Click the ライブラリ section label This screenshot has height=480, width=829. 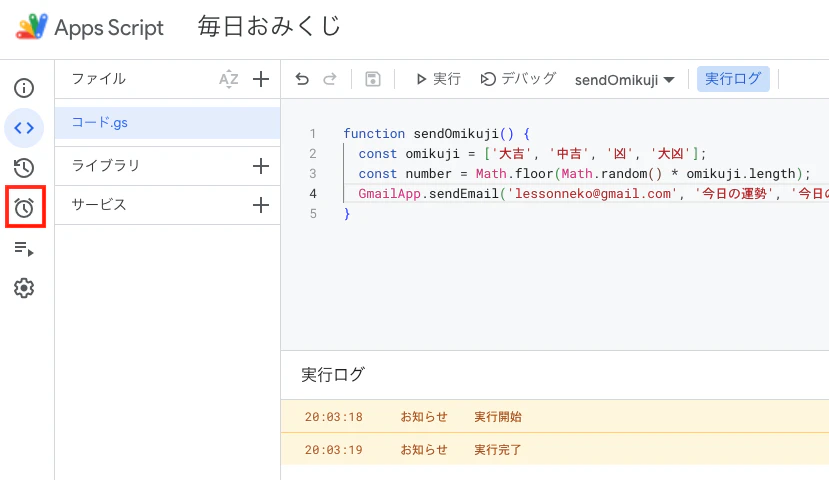(x=106, y=165)
